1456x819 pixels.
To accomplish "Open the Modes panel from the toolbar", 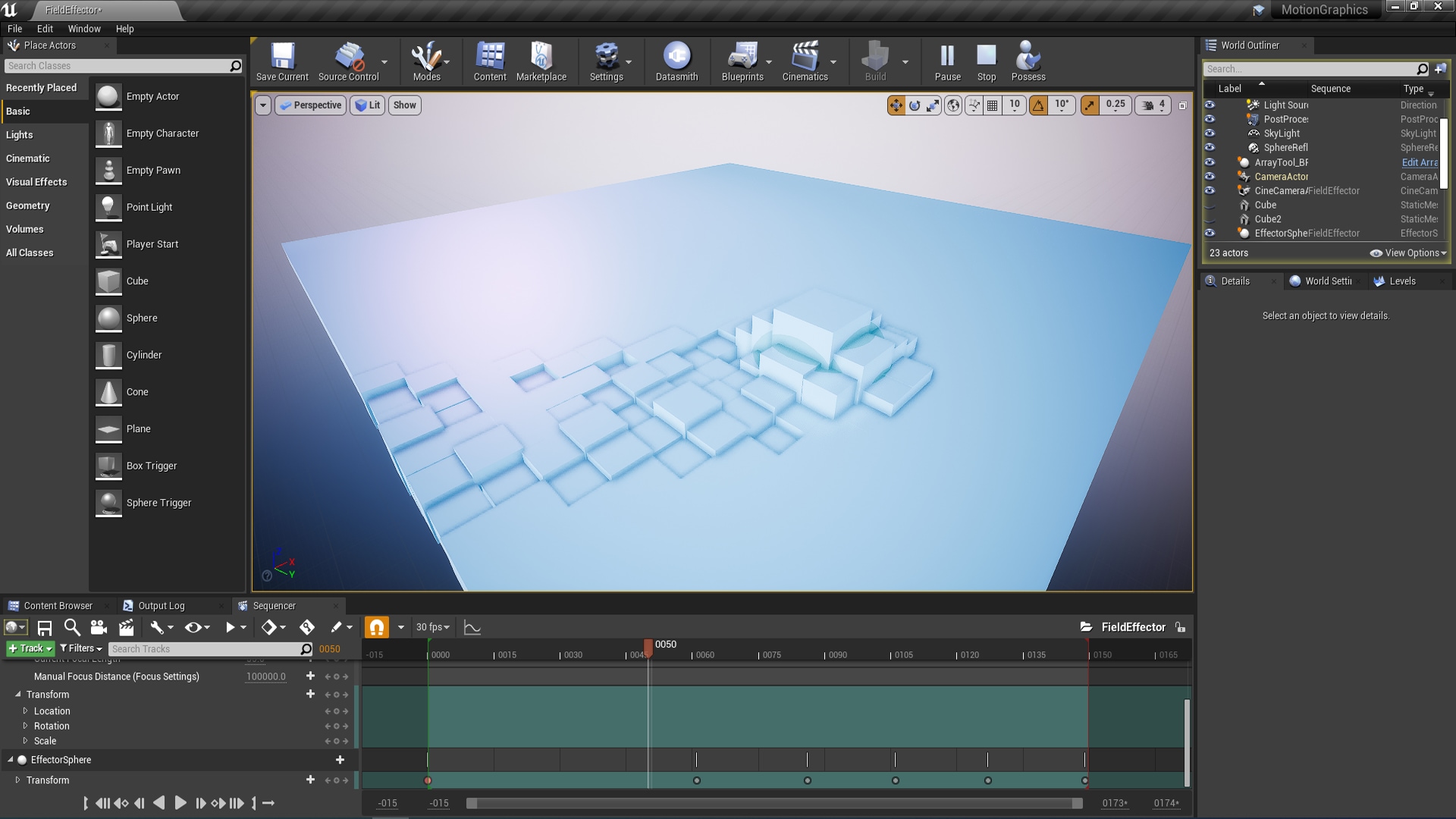I will 426,61.
